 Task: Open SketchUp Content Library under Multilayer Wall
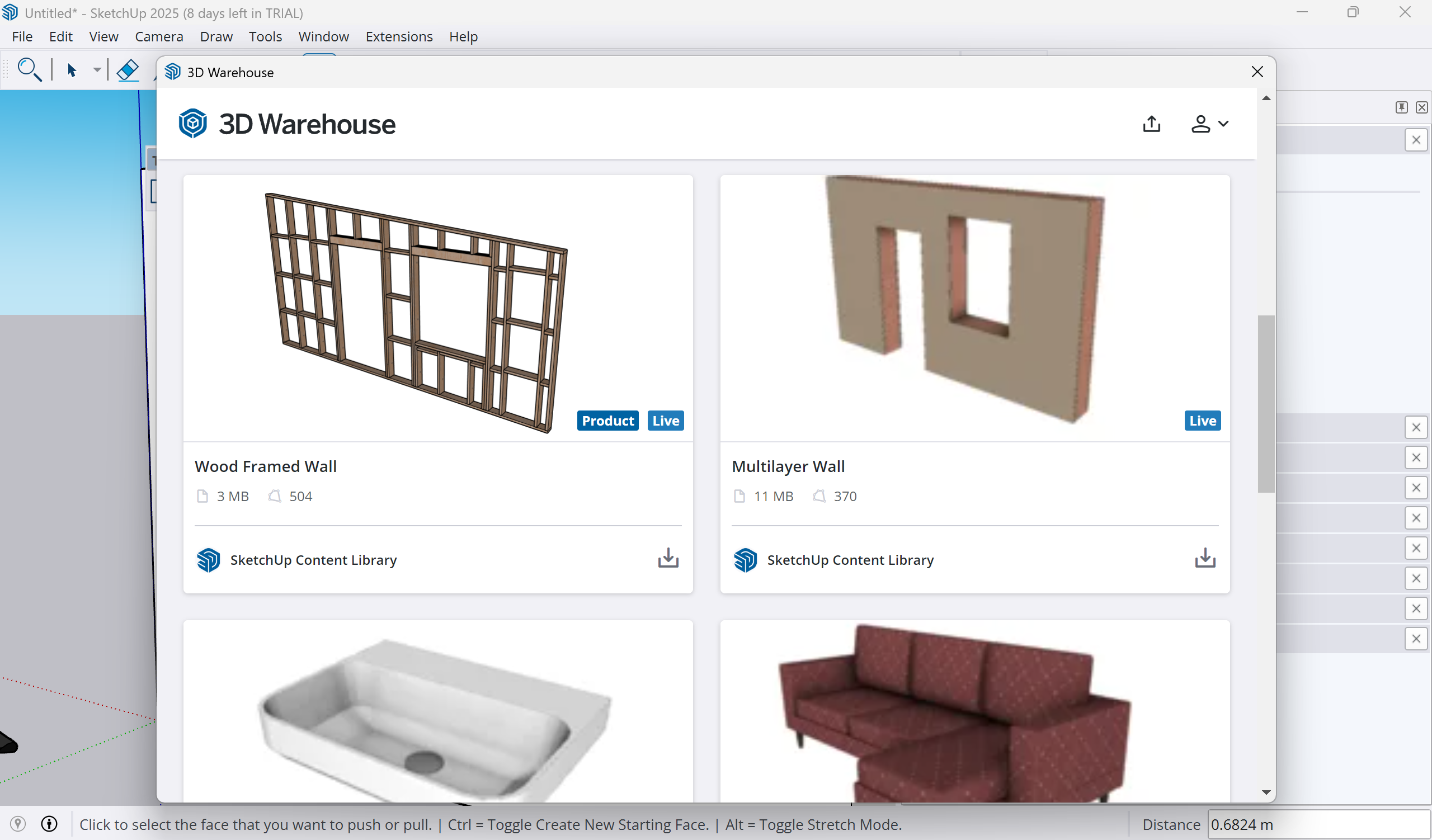coord(850,560)
